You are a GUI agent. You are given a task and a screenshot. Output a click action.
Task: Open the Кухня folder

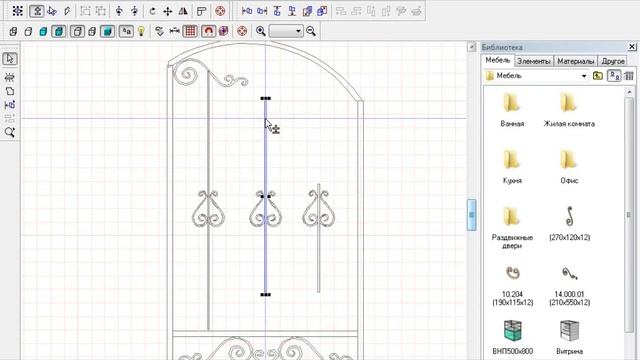[x=512, y=167]
